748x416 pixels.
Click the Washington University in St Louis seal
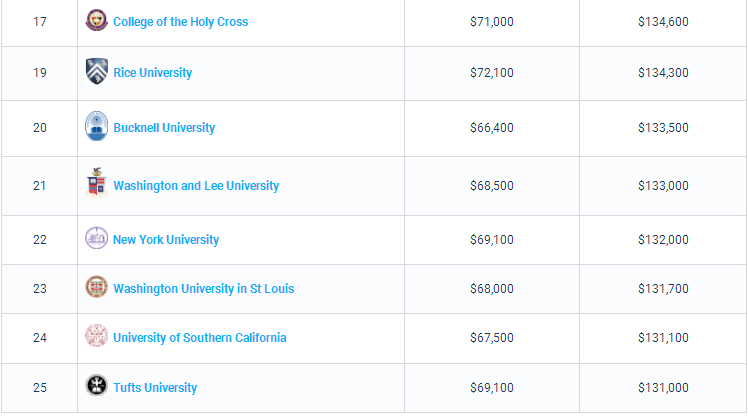click(96, 288)
